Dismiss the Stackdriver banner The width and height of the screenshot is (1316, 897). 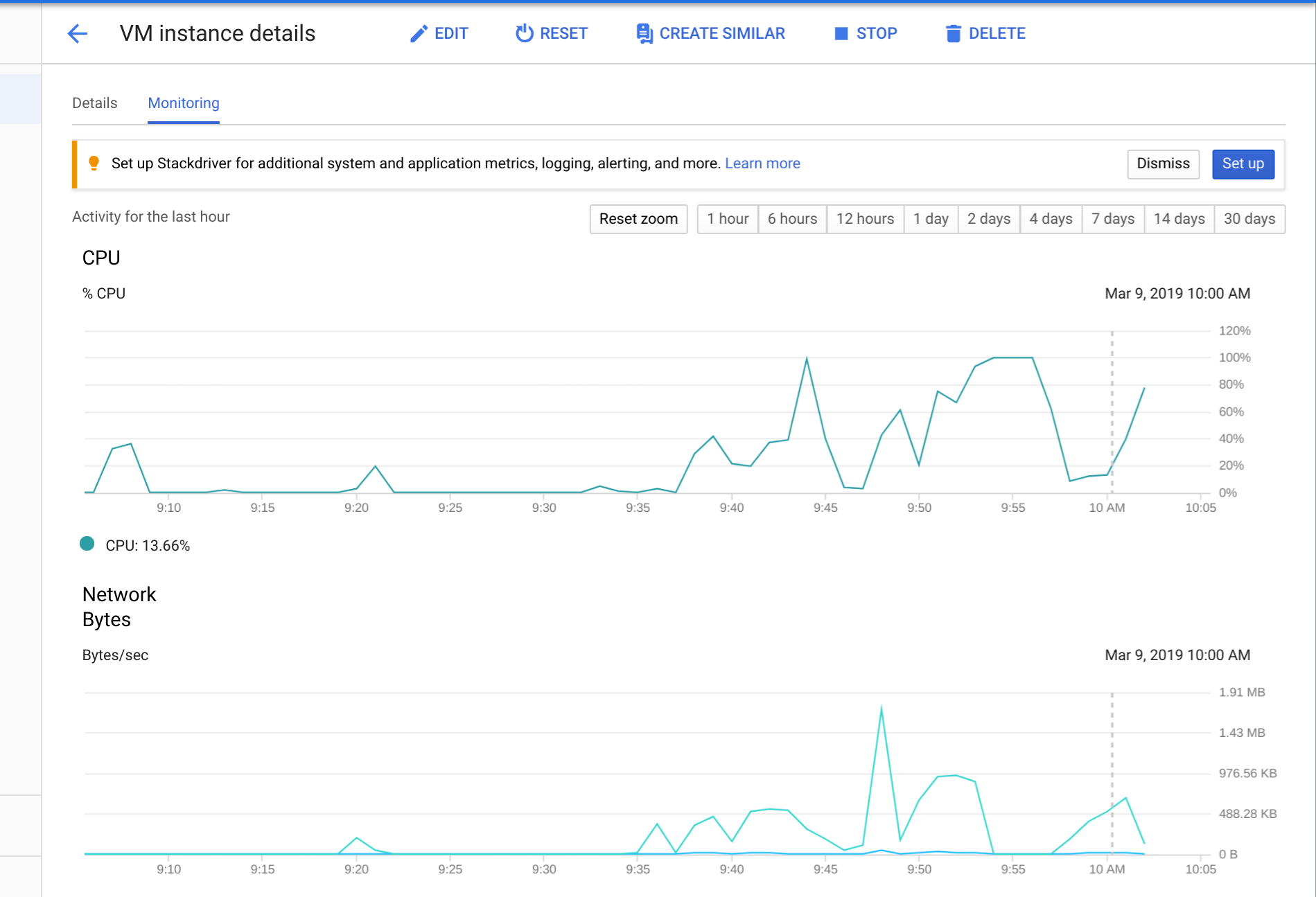(1163, 164)
